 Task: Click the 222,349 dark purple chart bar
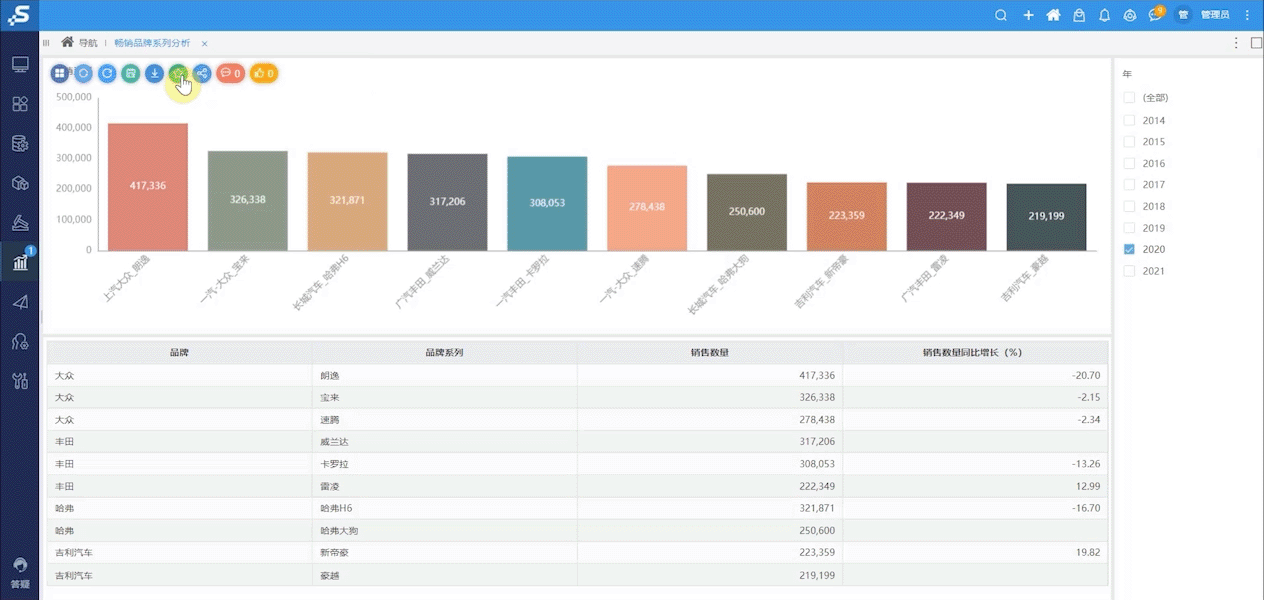click(x=946, y=216)
